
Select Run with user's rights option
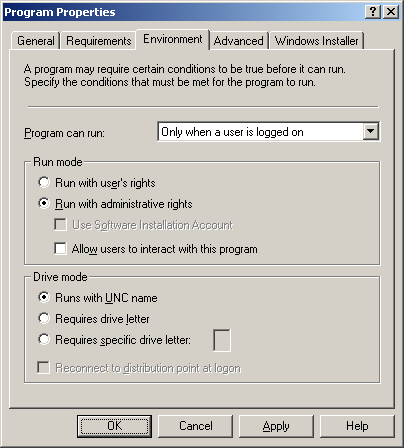[x=97, y=183]
